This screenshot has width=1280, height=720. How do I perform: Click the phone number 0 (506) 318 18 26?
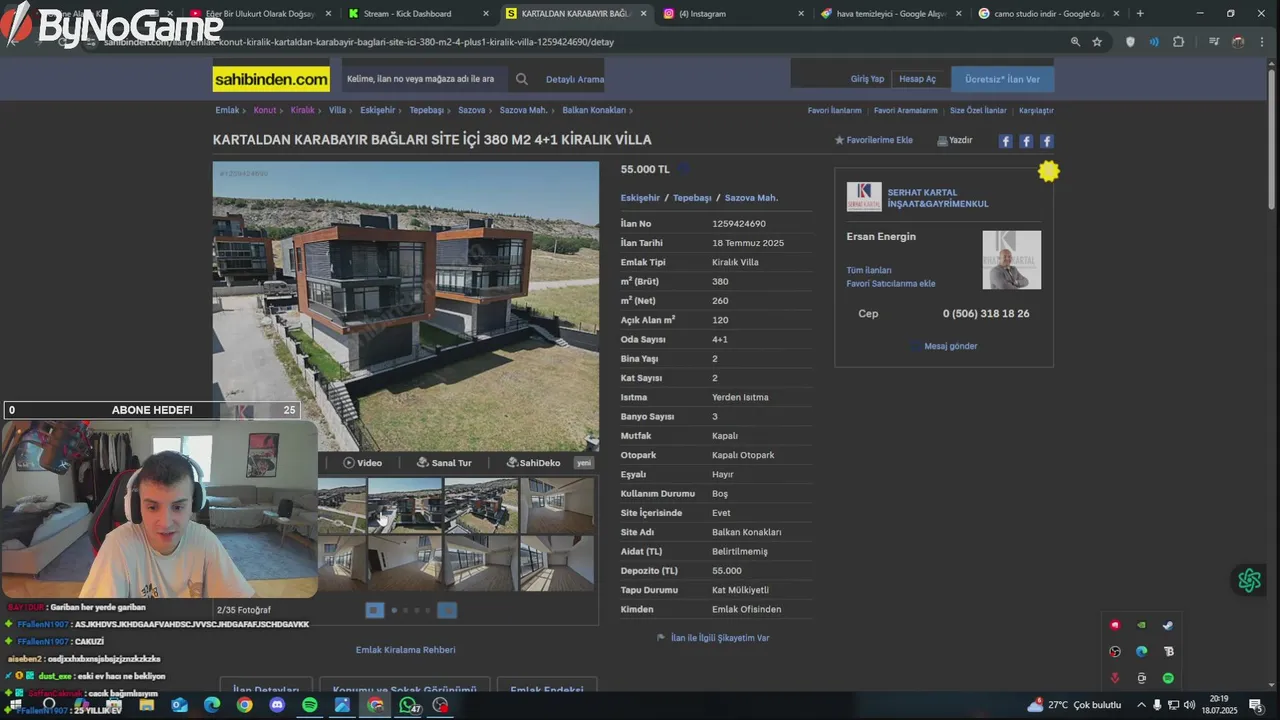click(986, 314)
